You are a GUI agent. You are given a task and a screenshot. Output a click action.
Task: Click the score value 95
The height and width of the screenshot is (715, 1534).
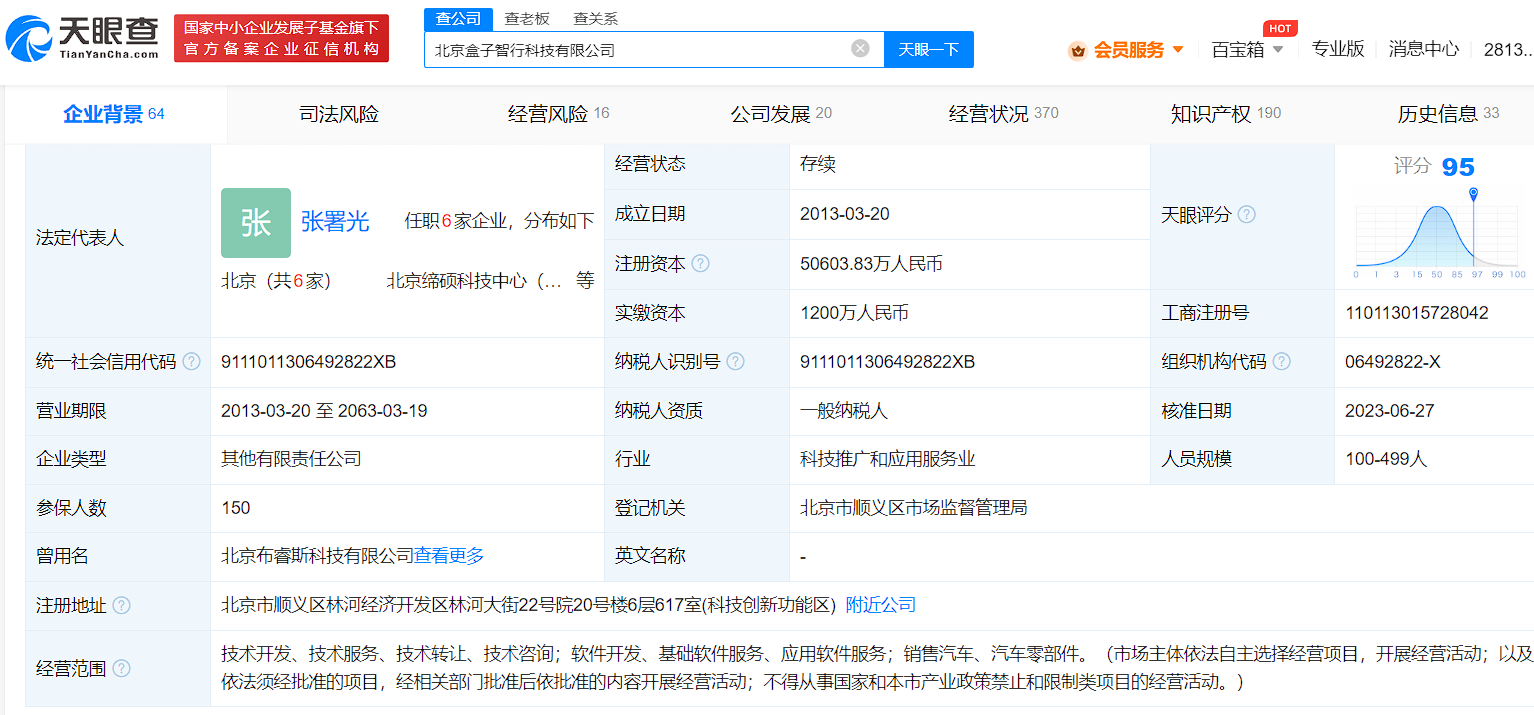[x=1458, y=167]
